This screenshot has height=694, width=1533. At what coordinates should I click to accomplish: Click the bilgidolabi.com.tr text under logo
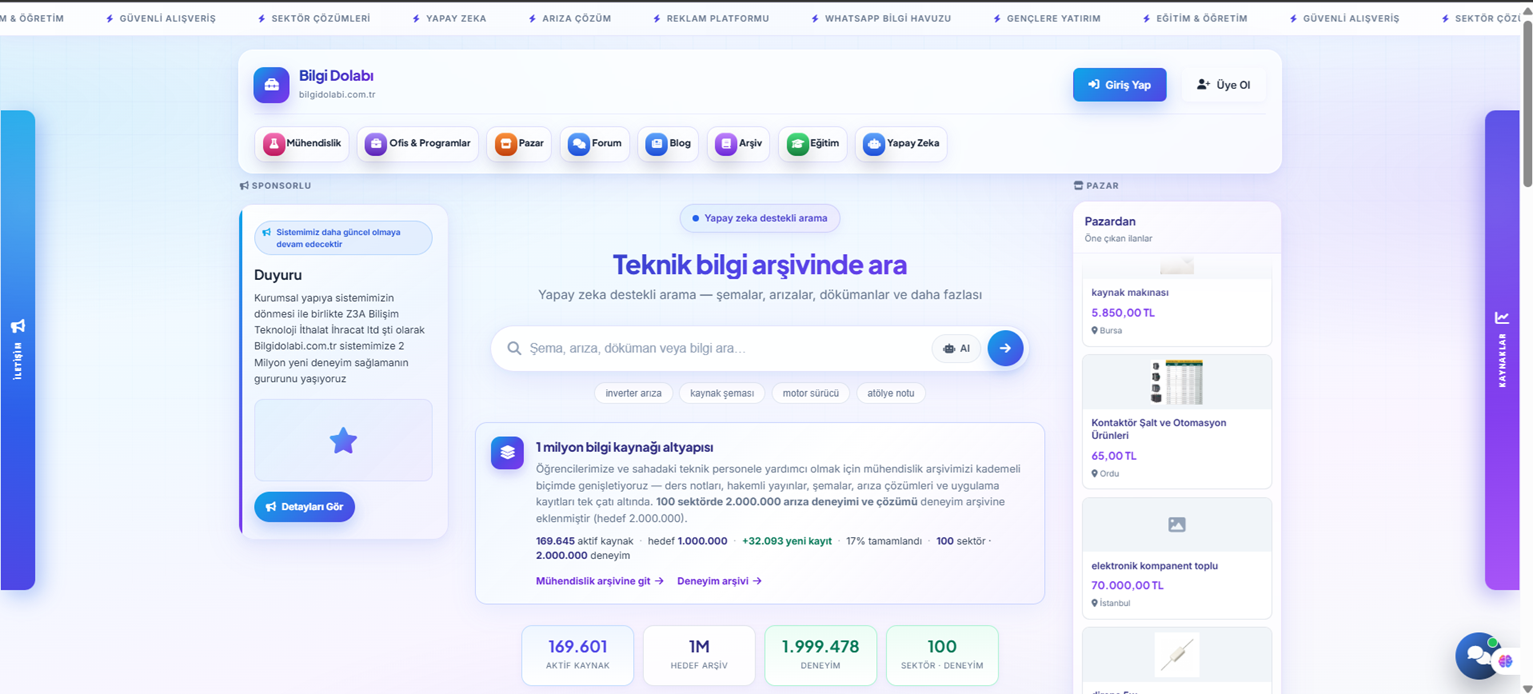337,95
